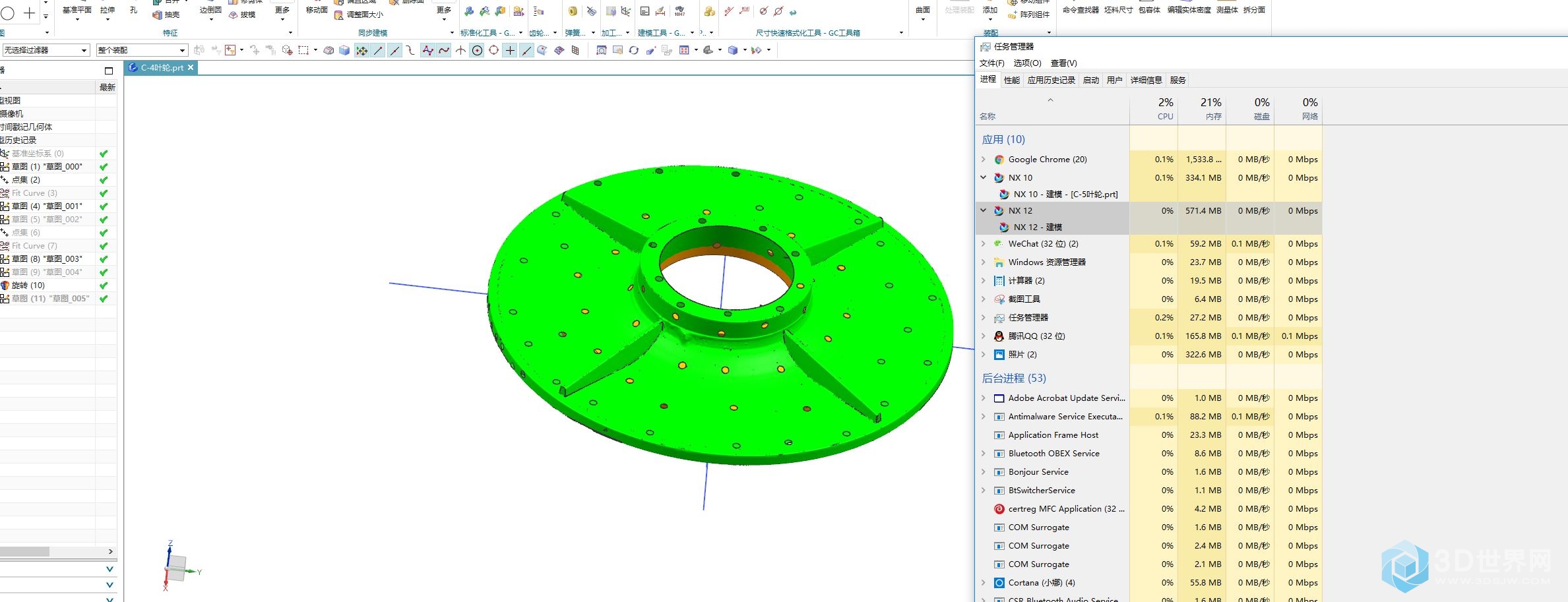Click 测量体 measure body button
This screenshot has width=1568, height=602.
point(1227,10)
